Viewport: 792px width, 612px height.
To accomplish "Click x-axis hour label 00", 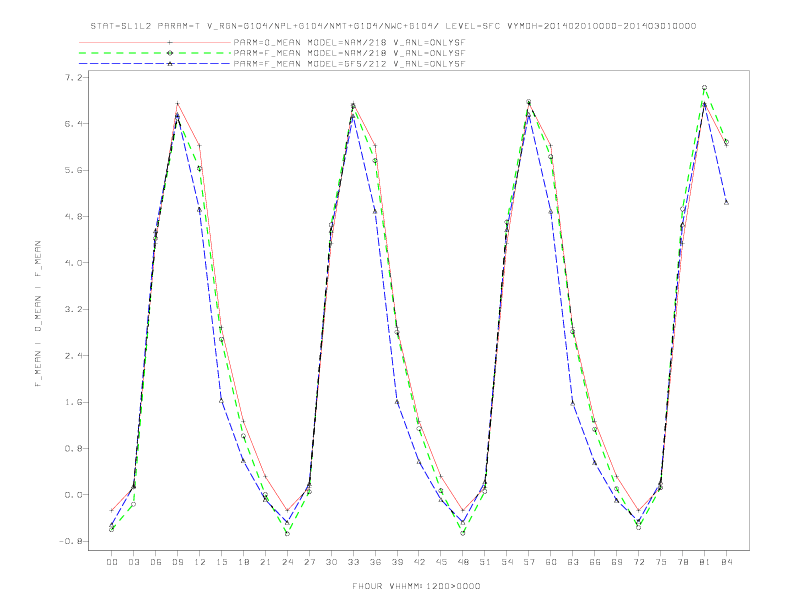I will coord(112,562).
